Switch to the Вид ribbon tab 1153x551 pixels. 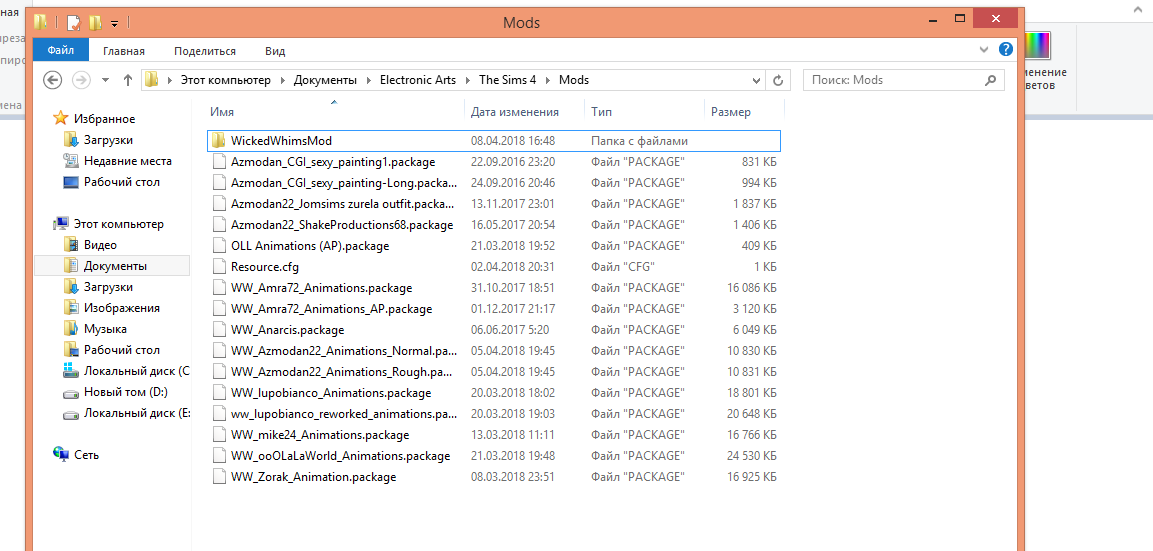point(275,51)
